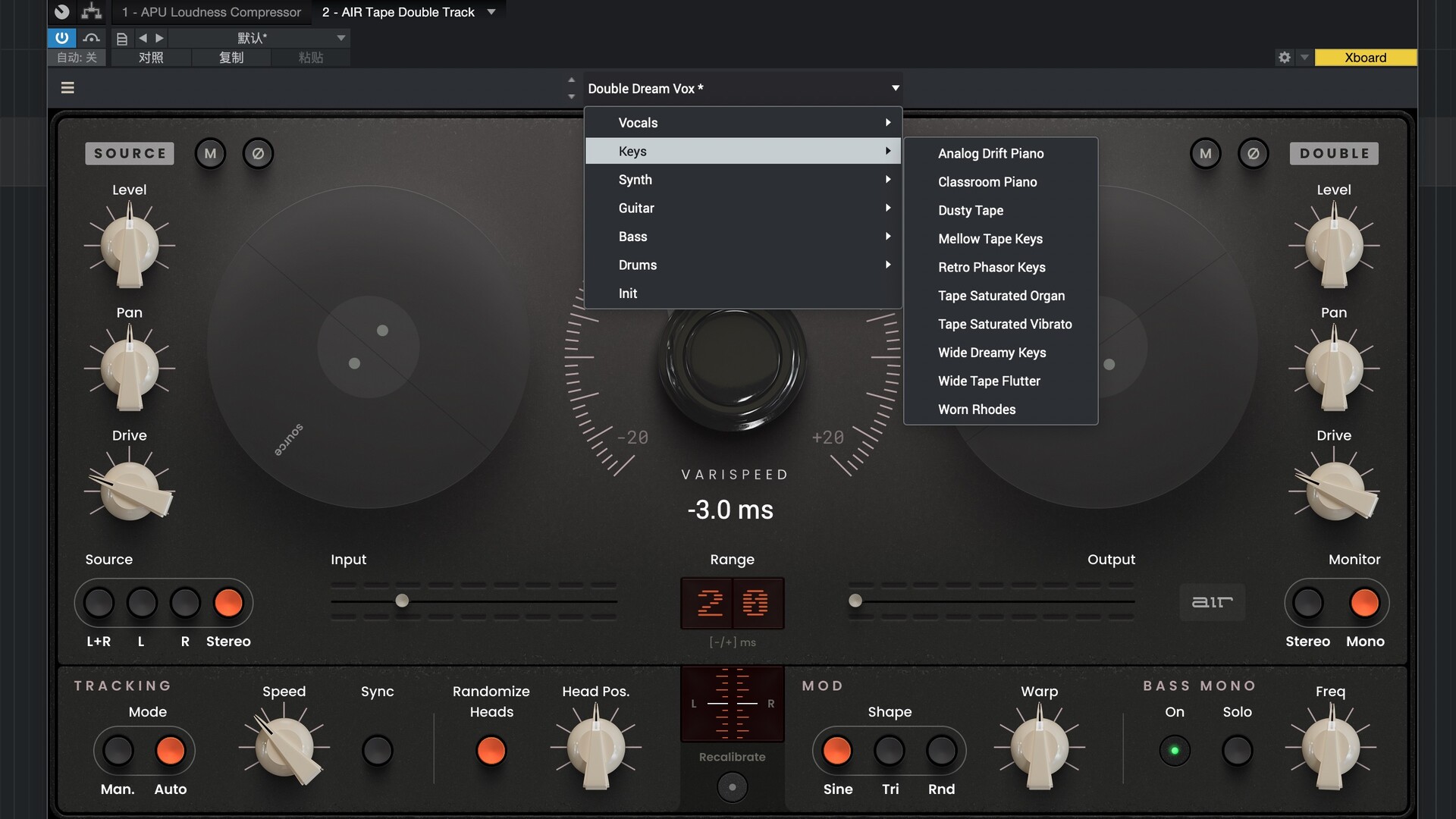Screen dimensions: 1456x819
Task: Mute the Double channel with M button
Action: click(x=1205, y=153)
